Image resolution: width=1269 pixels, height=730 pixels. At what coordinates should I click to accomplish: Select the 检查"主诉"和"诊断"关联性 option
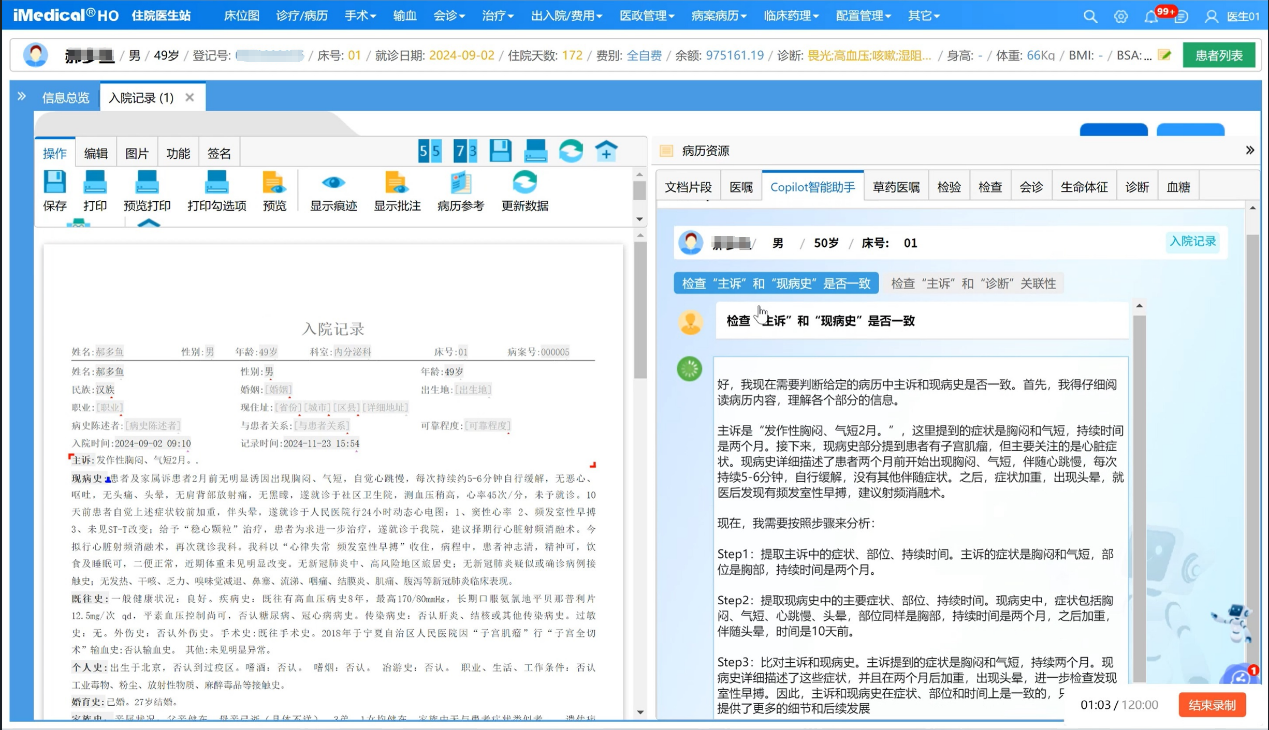pyautogui.click(x=973, y=283)
